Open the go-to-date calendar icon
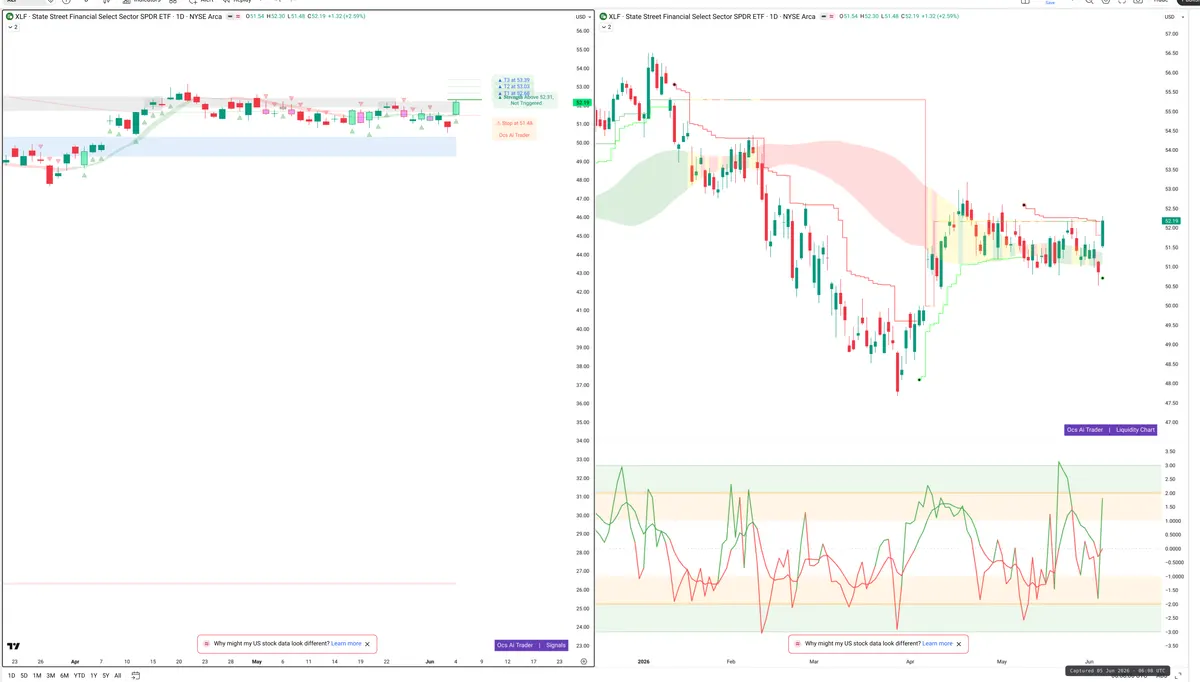This screenshot has height=682, width=1200. click(x=135, y=676)
